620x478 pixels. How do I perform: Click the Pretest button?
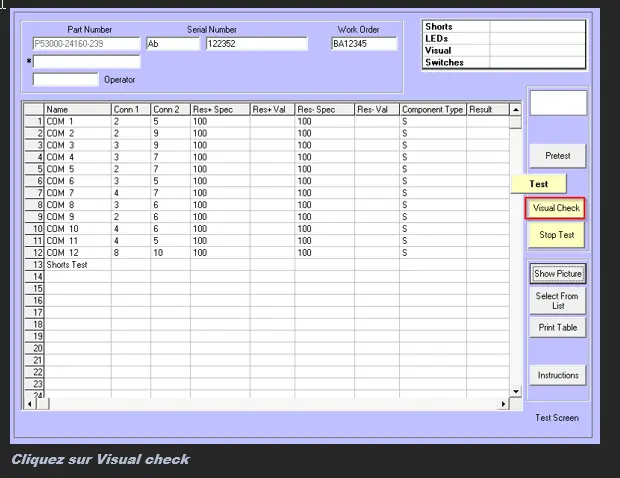click(x=558, y=156)
